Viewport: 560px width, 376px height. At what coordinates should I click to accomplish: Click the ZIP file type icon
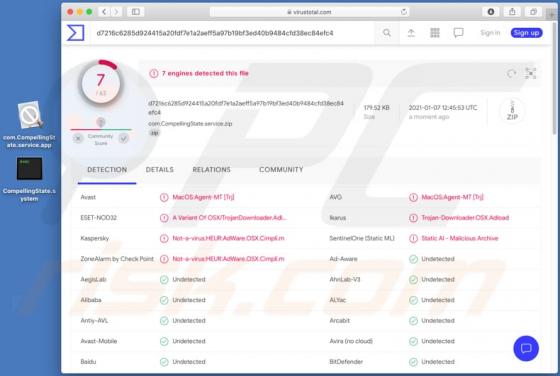[x=512, y=110]
